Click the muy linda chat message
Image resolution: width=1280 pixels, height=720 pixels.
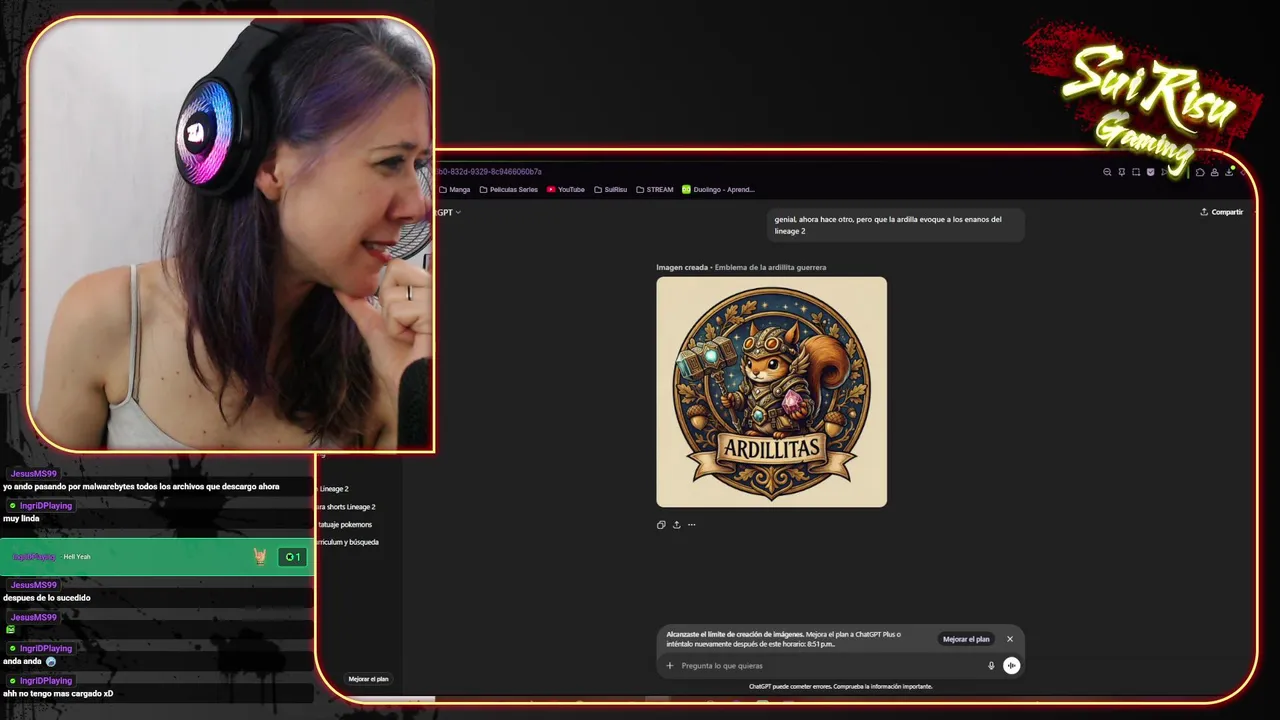pos(21,518)
